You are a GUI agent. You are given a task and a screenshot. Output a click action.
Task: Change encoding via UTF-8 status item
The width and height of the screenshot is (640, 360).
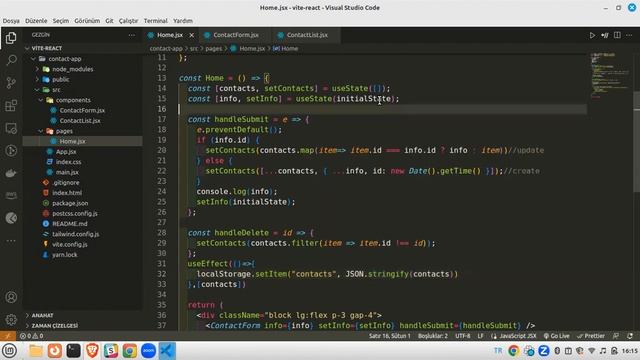pos(462,336)
